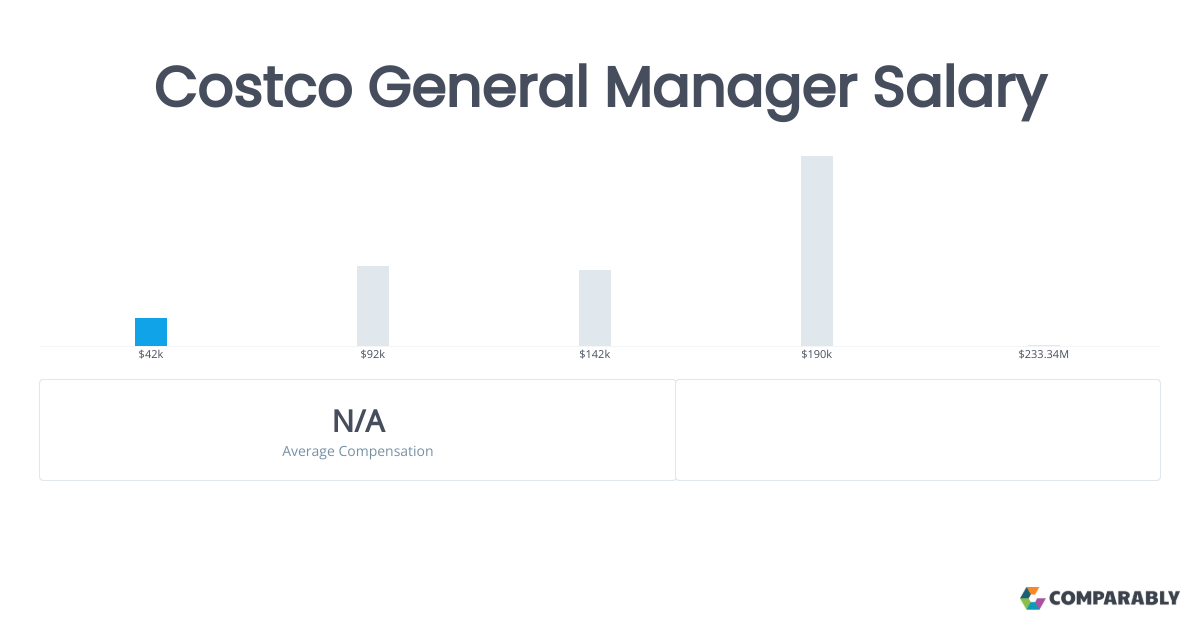
Task: Click the $142k axis label
Action: tap(595, 355)
